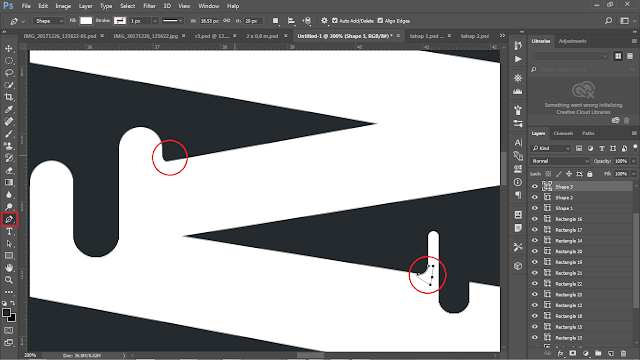This screenshot has height=360, width=640.
Task: Switch to the Adjustments tab
Action: tap(572, 41)
